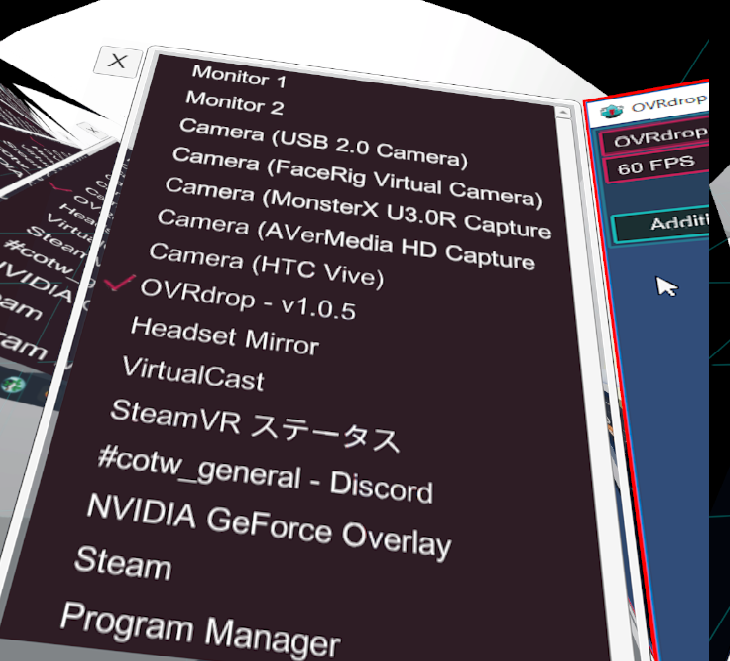Click OVRdrop source field in right panel
The height and width of the screenshot is (661, 730).
[x=654, y=138]
